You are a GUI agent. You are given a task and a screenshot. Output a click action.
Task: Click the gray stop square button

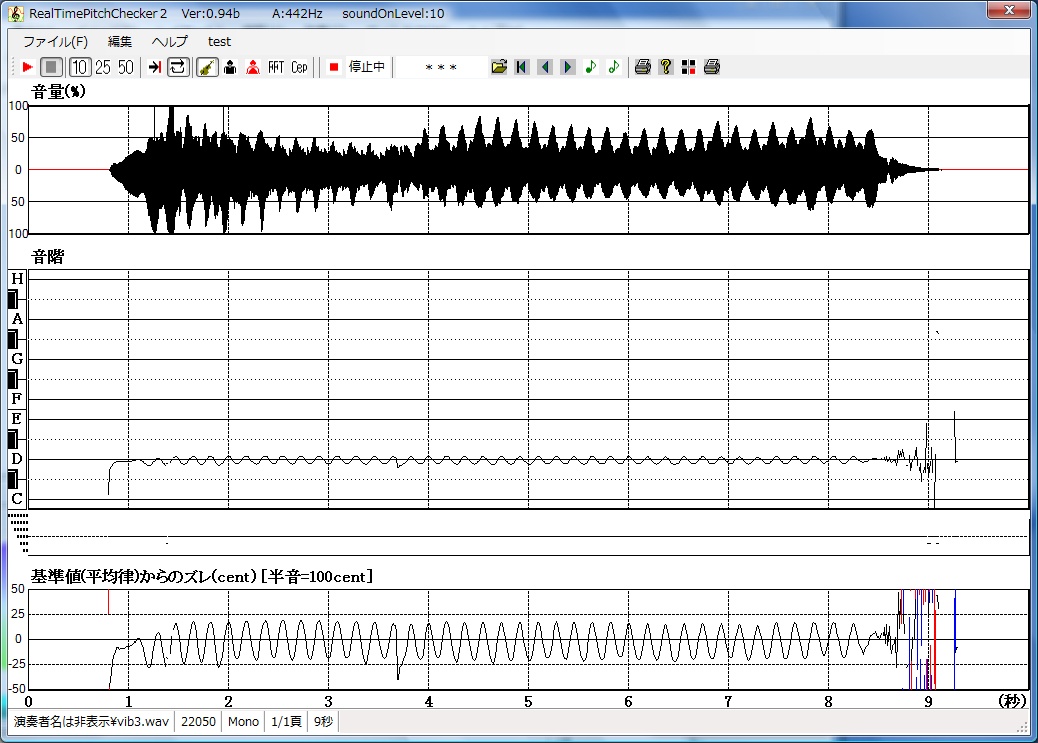pyautogui.click(x=51, y=67)
